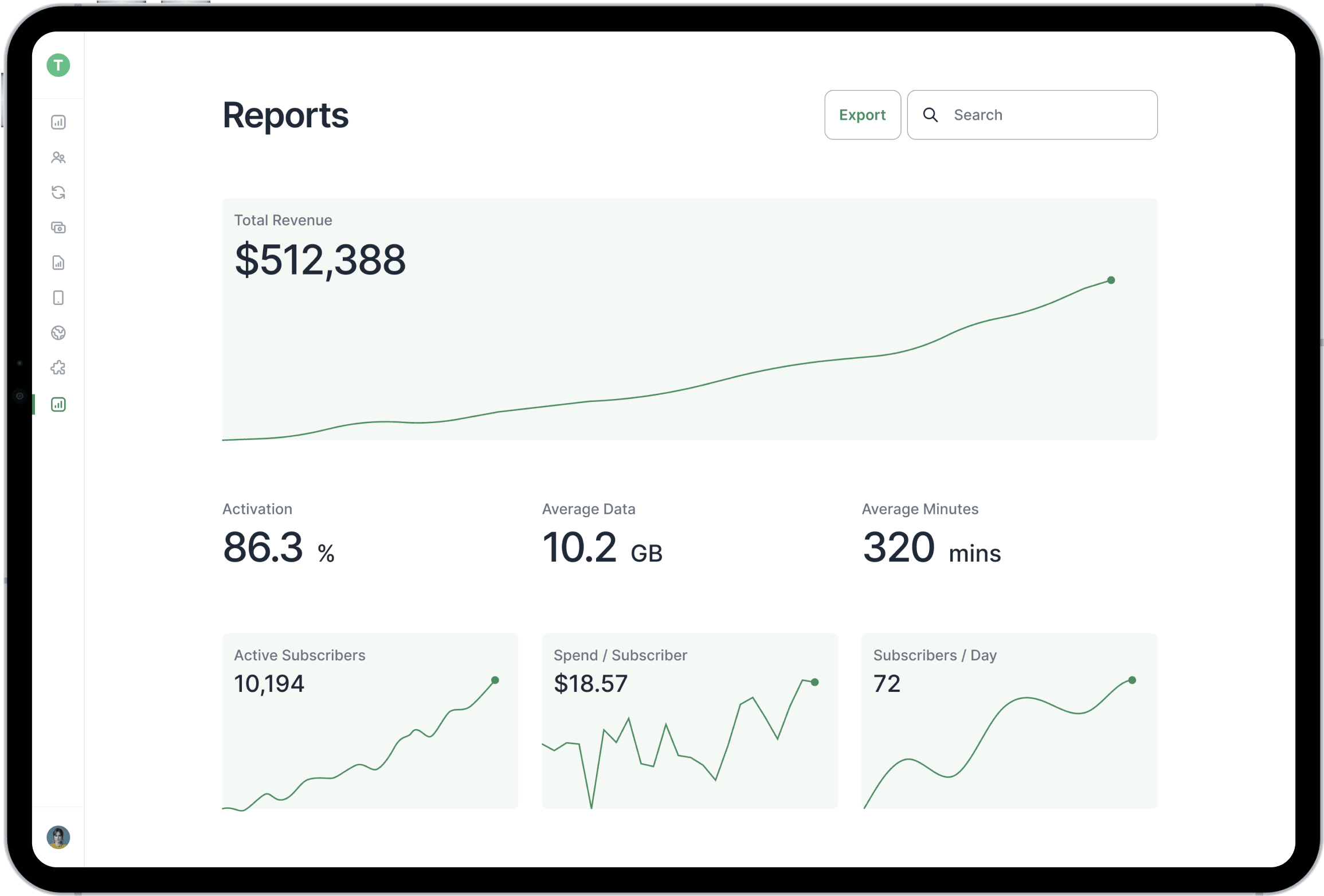
Task: Open the dashboard chart icon at sidebar top
Action: [58, 122]
